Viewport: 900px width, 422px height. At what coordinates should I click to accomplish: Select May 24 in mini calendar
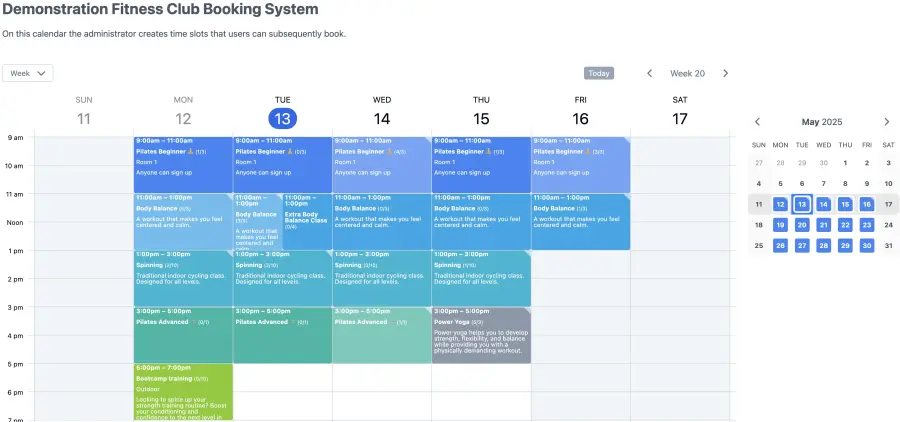click(889, 225)
